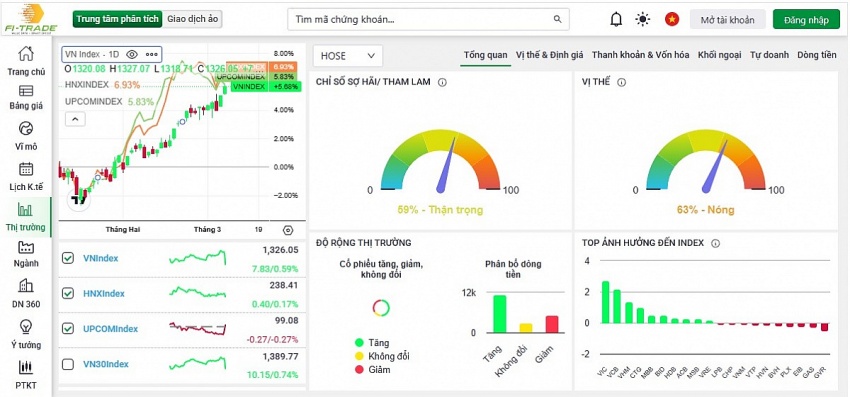Open Vĩ mô macro icon
850x397 pixels.
[x=26, y=129]
